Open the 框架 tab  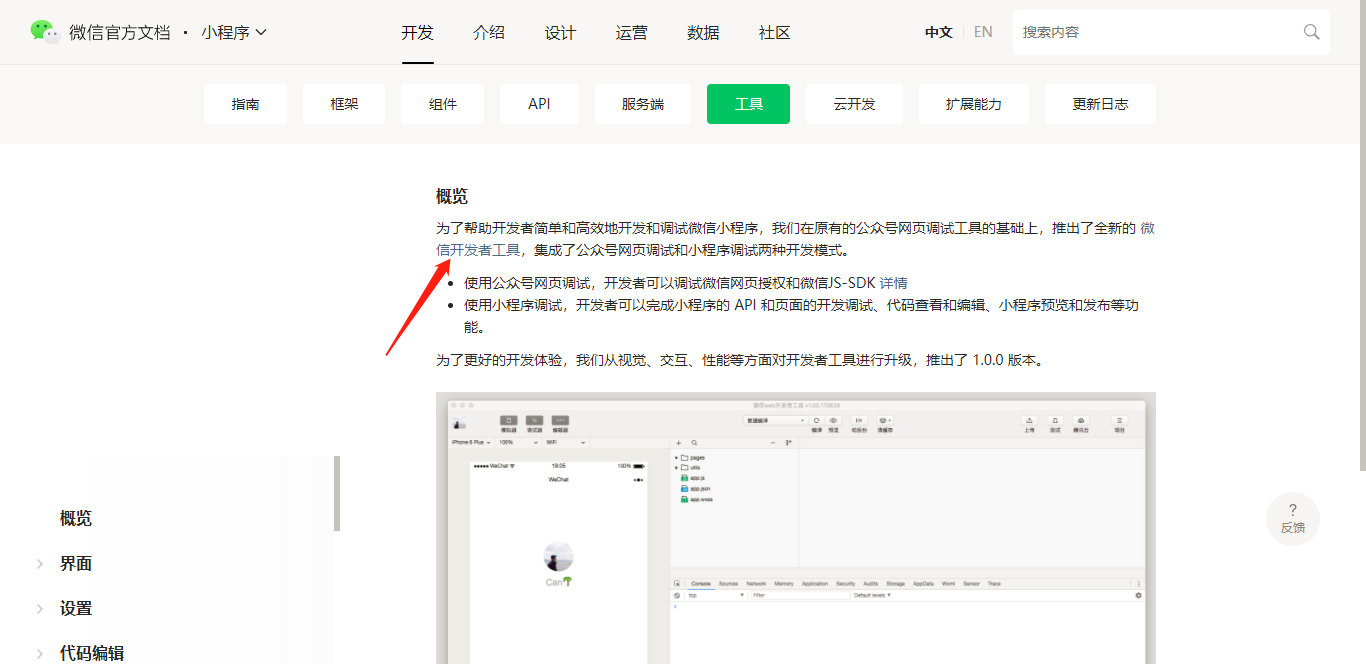click(344, 104)
